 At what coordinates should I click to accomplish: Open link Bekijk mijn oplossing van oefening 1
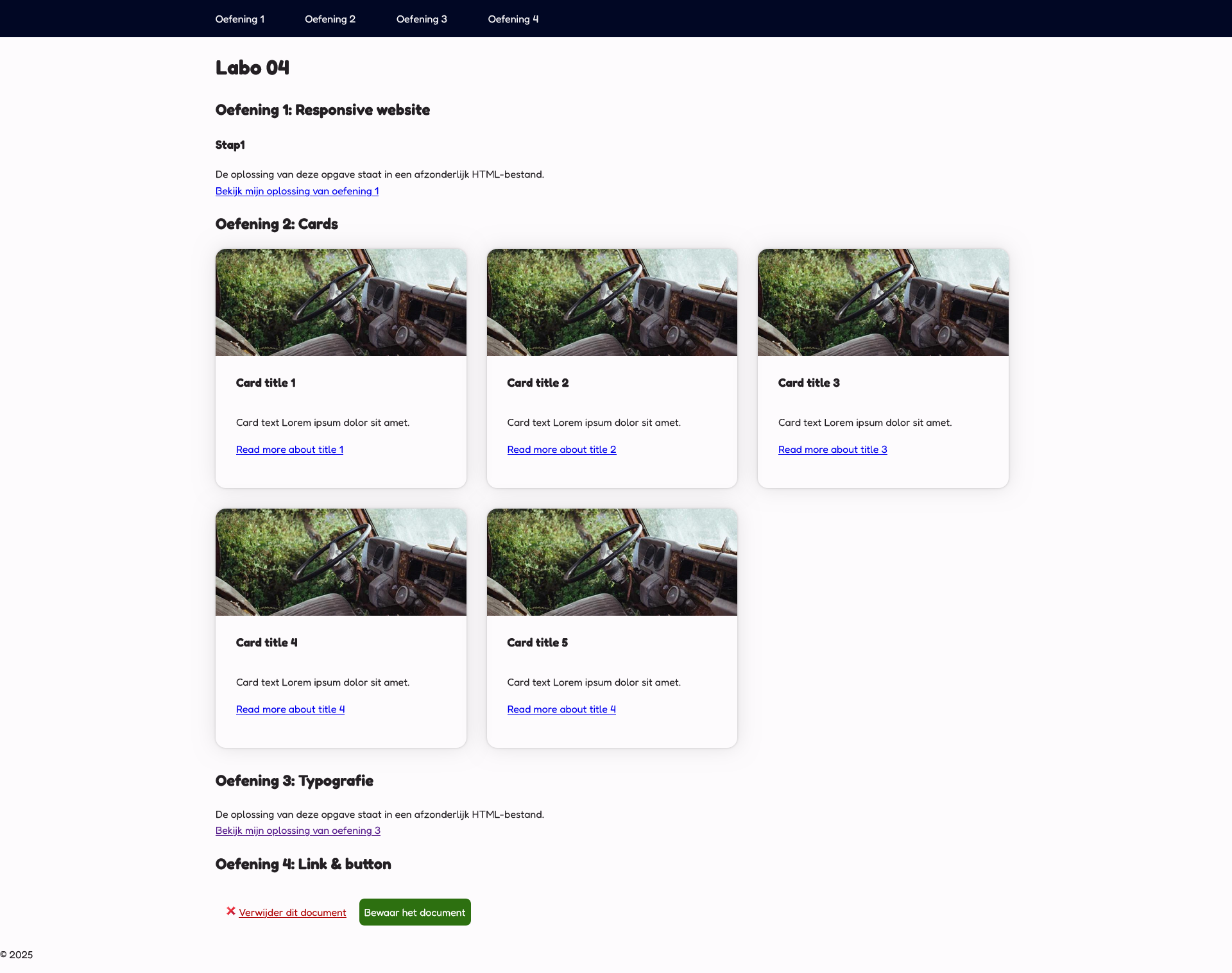pyautogui.click(x=296, y=191)
